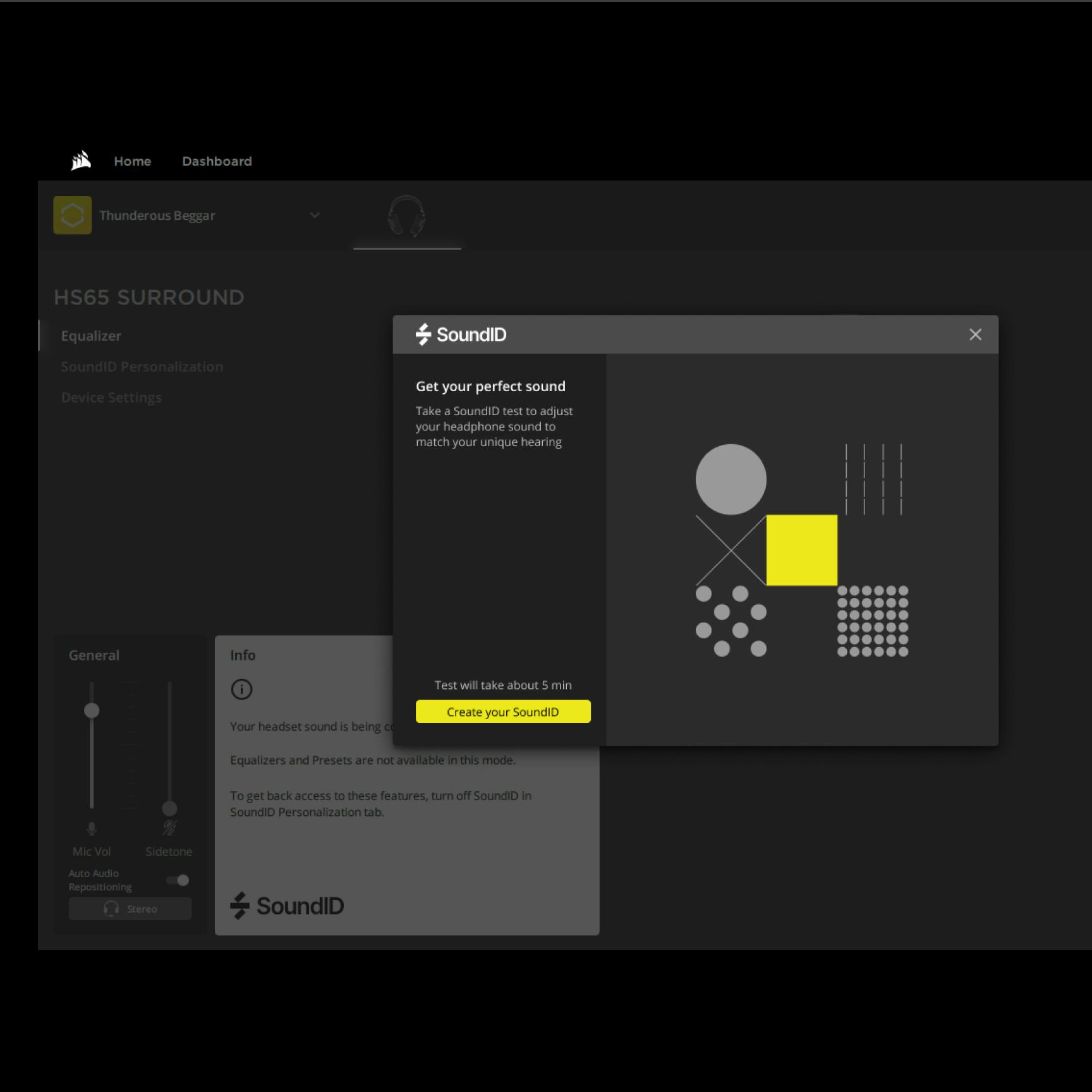Viewport: 1092px width, 1092px height.
Task: Switch to the Dashboard tab
Action: point(217,161)
